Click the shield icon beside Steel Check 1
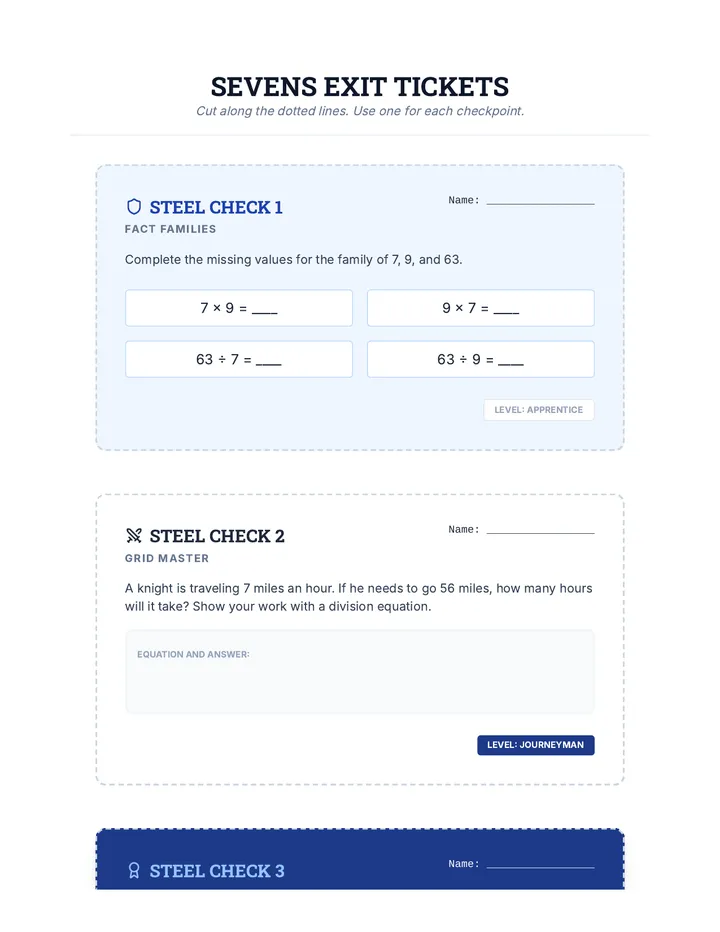Image resolution: width=720 pixels, height=932 pixels. (134, 207)
